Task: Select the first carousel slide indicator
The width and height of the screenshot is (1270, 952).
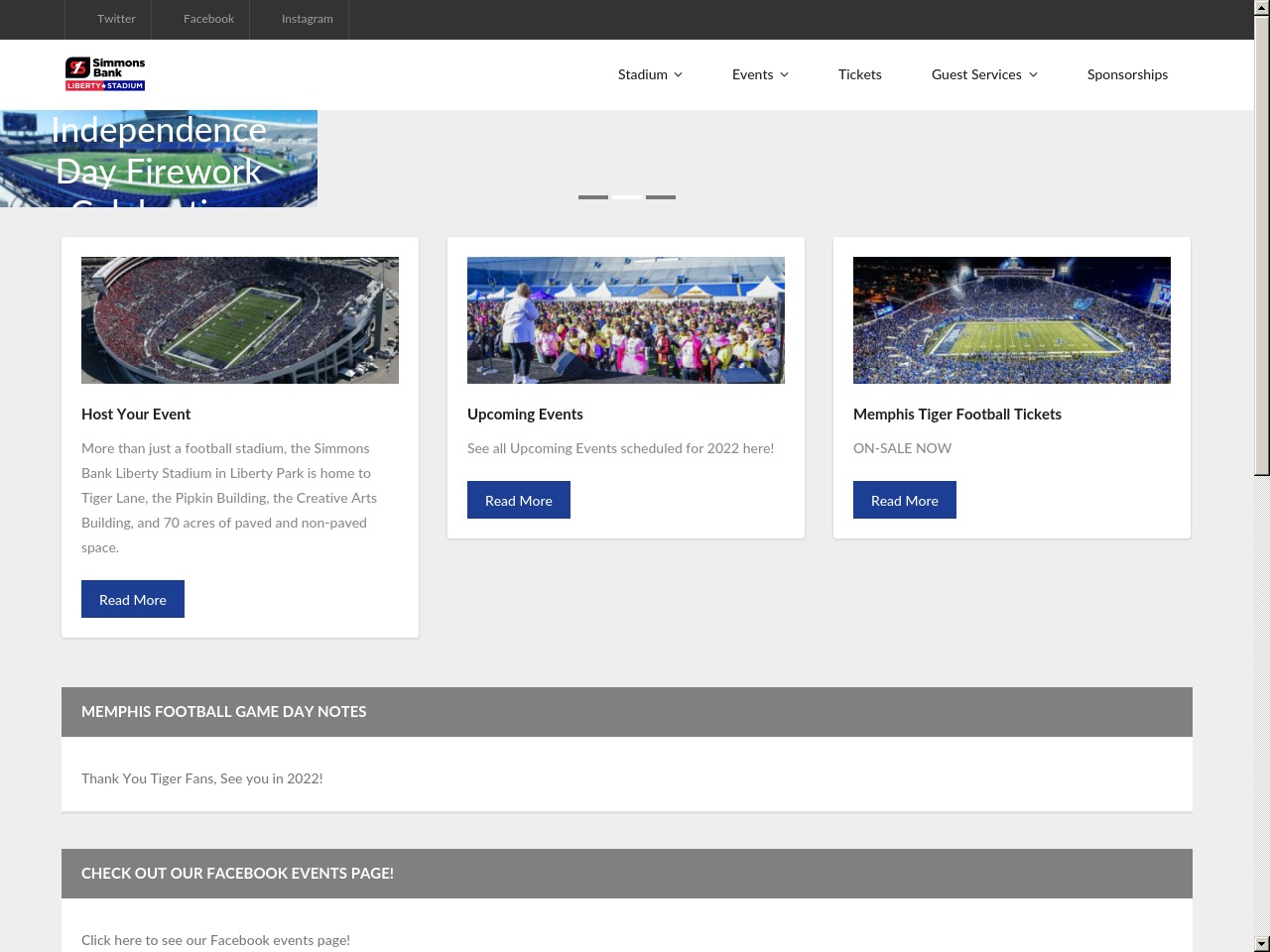Action: point(593,197)
